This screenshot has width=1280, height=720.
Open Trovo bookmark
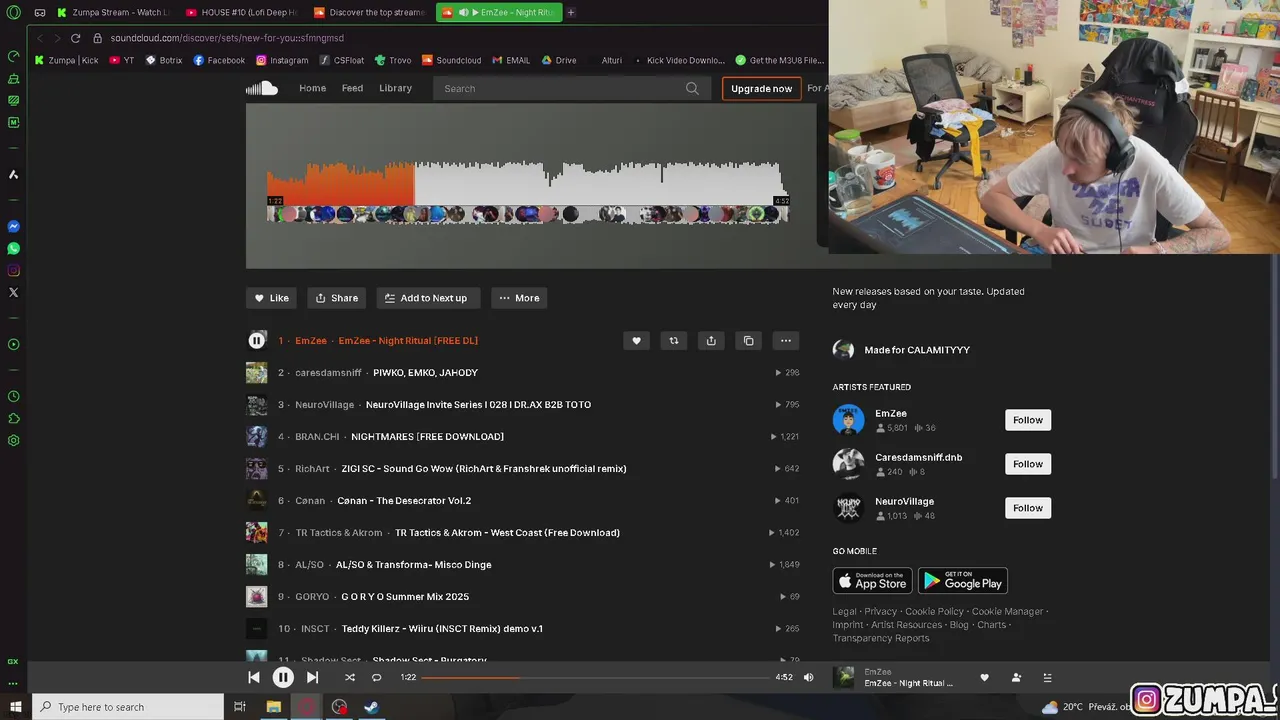(x=393, y=60)
